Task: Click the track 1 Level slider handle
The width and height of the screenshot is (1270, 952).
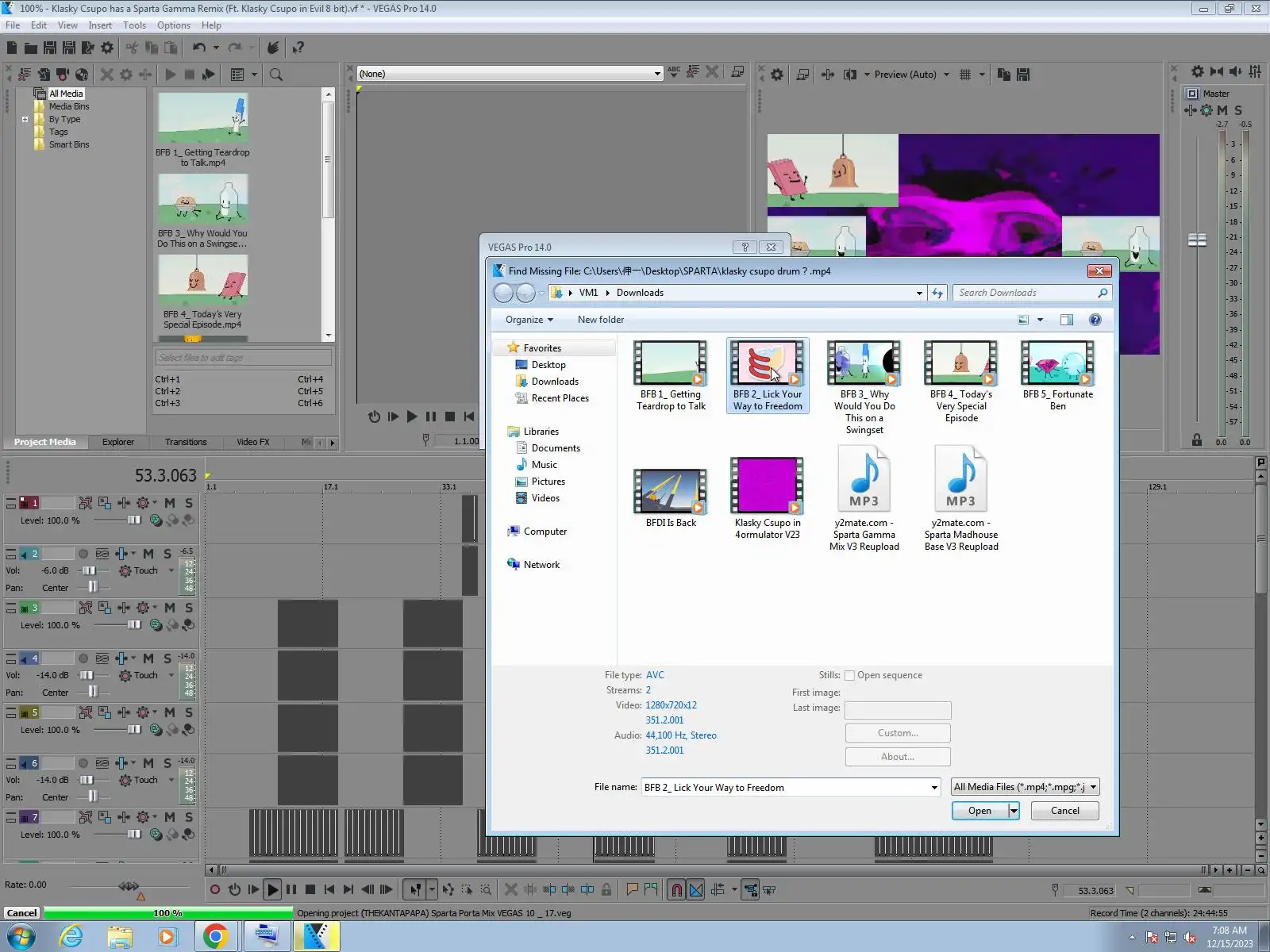Action: click(x=134, y=520)
